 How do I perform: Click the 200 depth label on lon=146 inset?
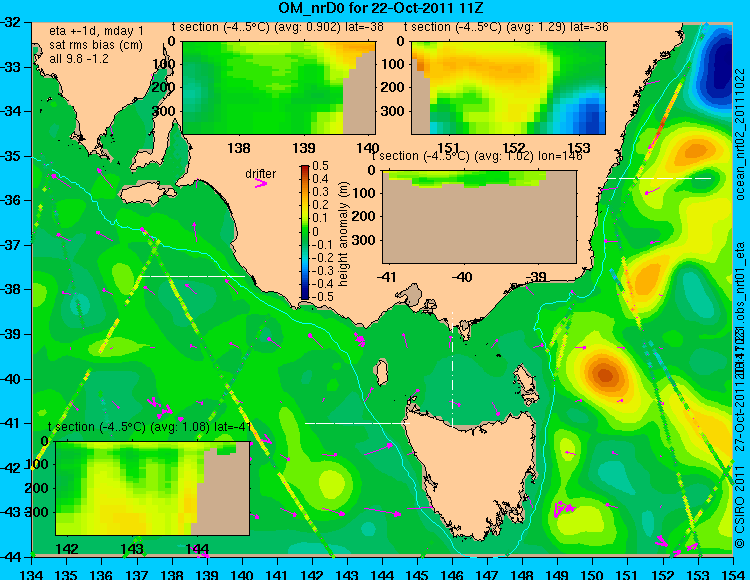[364, 216]
